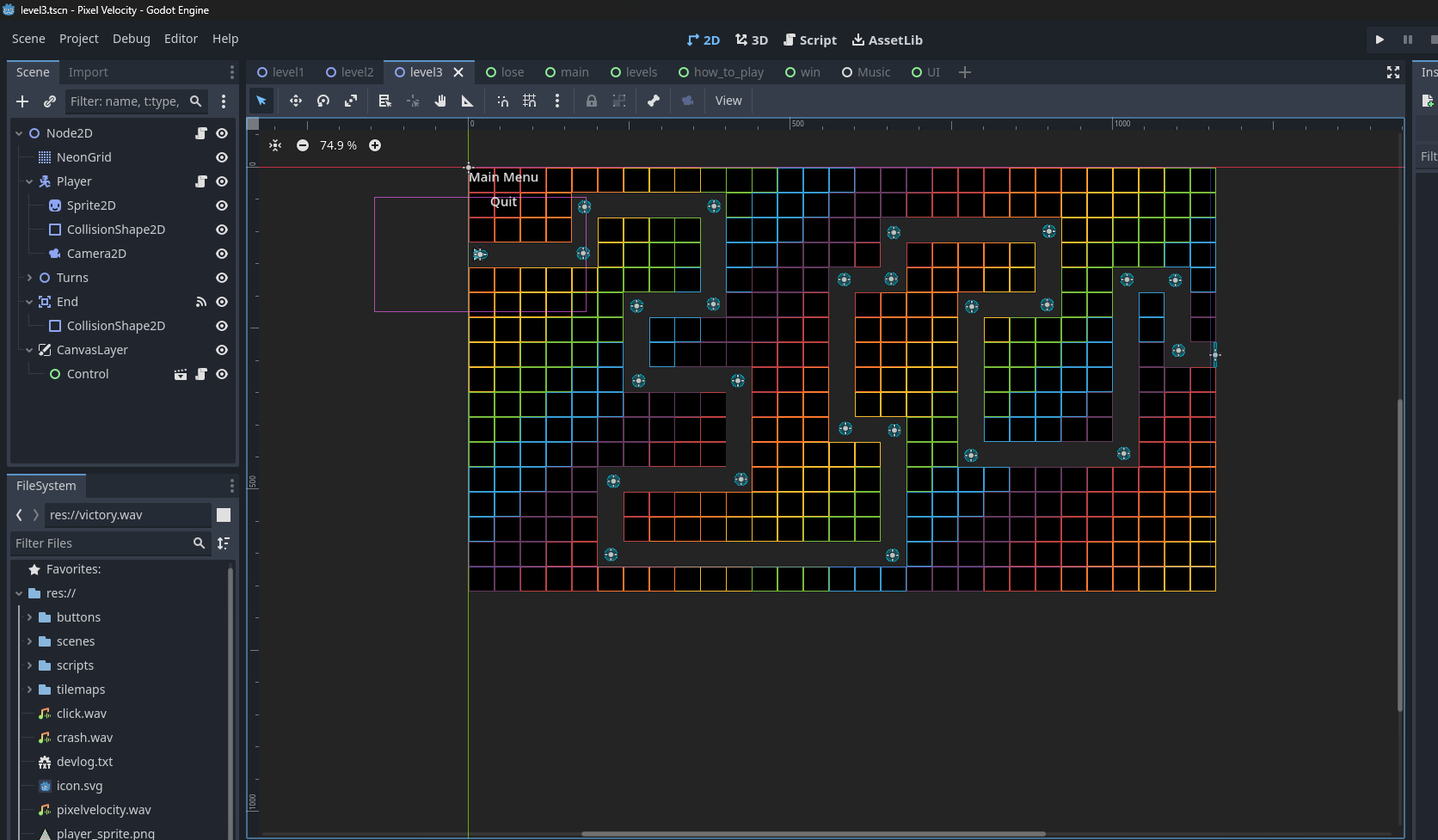Activate the Rotate mode tool
Viewport: 1438px width, 840px height.
pyautogui.click(x=323, y=101)
